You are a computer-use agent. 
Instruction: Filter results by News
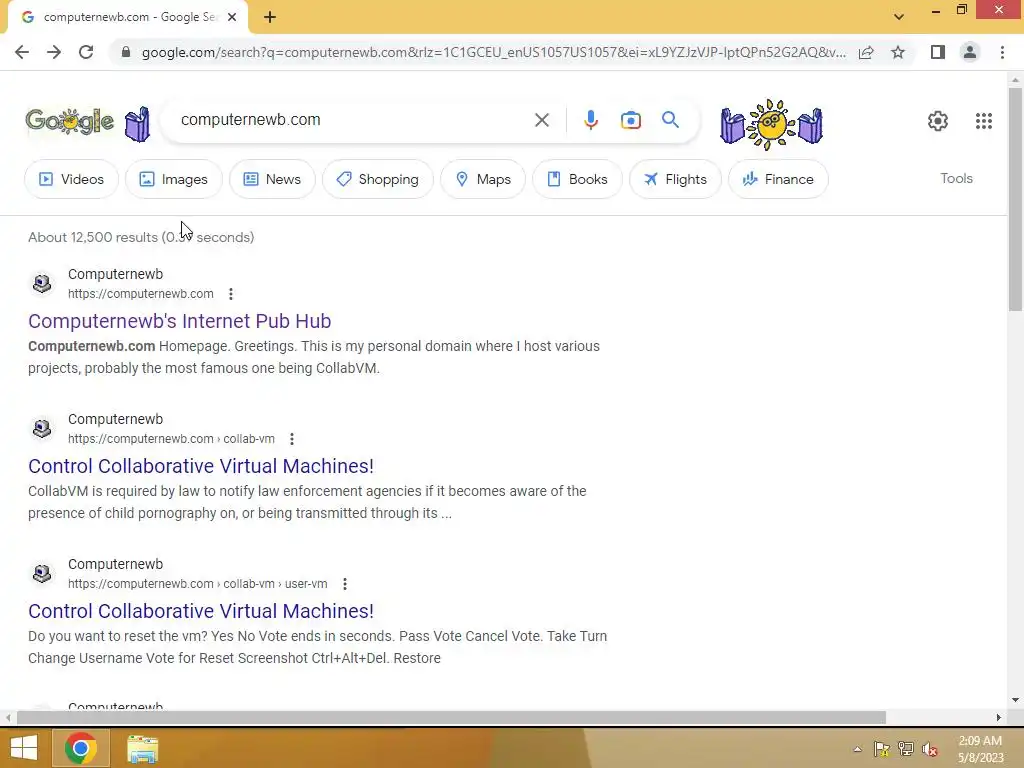pyautogui.click(x=272, y=179)
